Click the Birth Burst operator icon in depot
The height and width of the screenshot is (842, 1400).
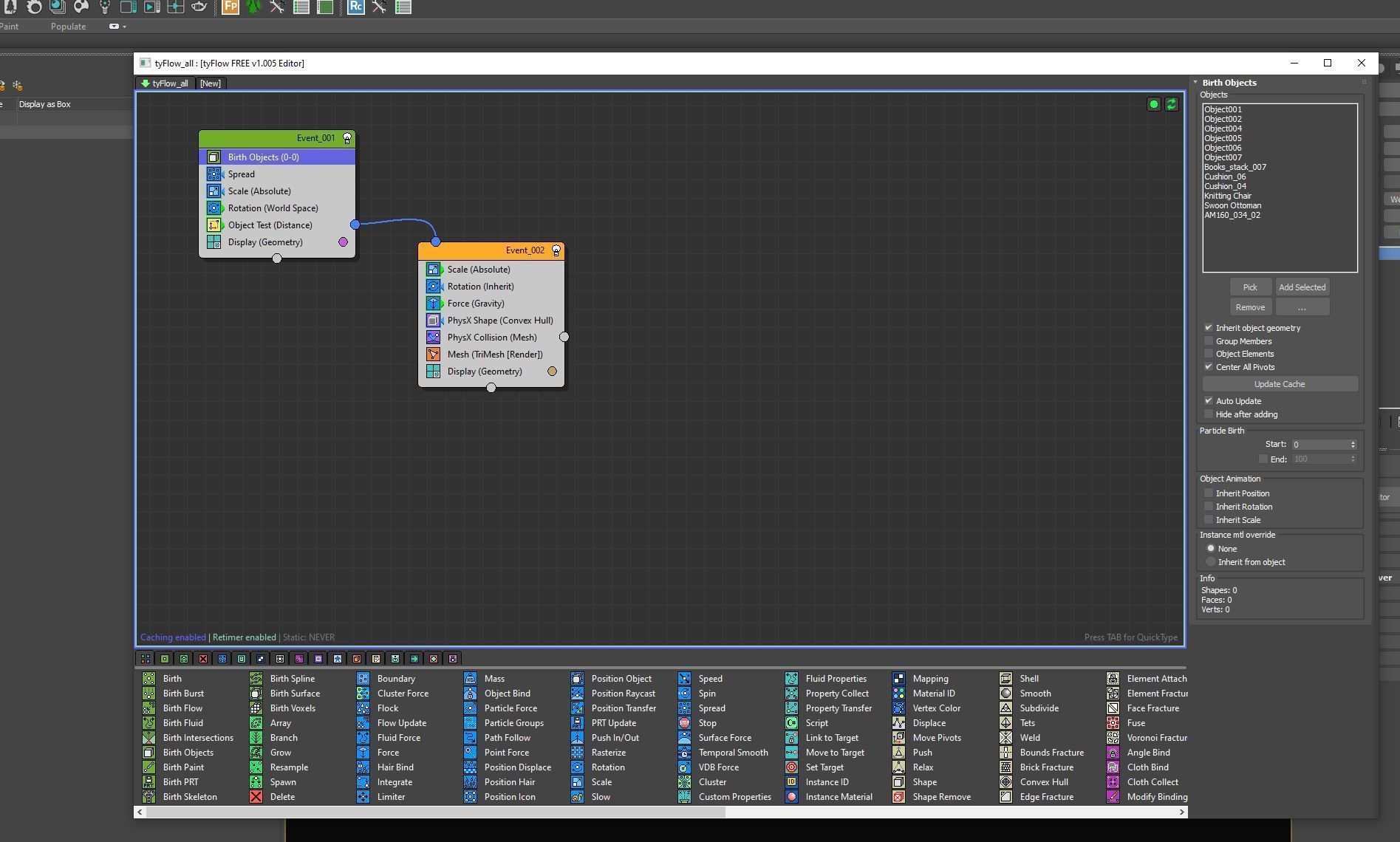tap(148, 694)
